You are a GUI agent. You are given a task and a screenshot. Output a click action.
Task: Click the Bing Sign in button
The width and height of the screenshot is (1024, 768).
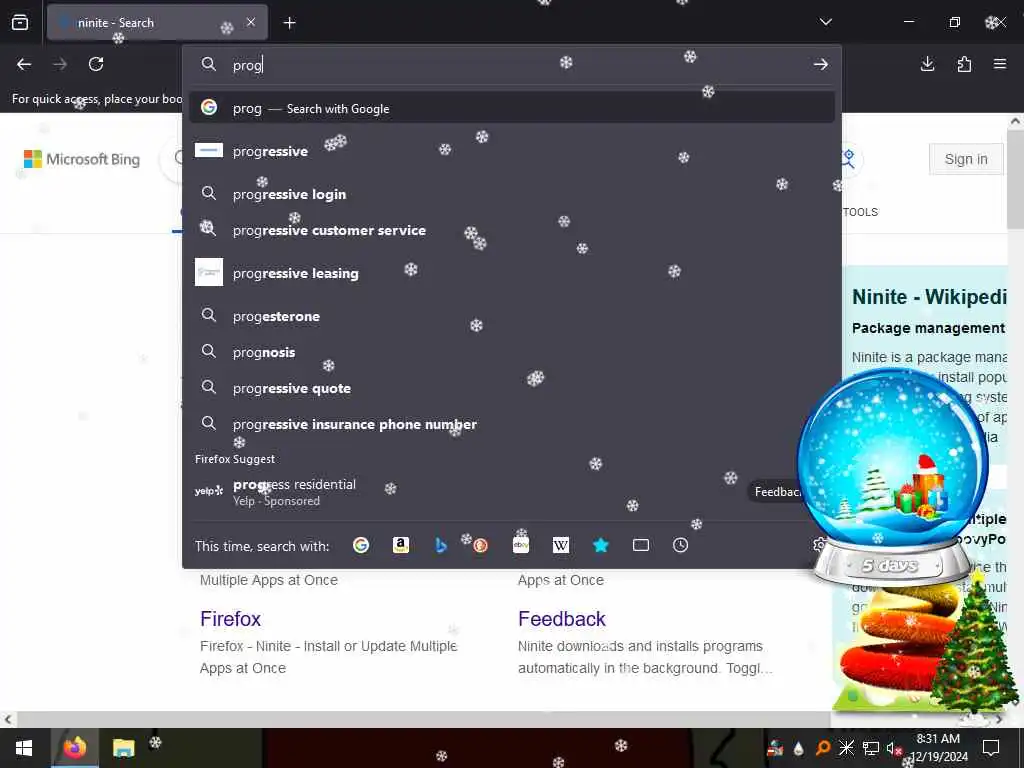966,159
